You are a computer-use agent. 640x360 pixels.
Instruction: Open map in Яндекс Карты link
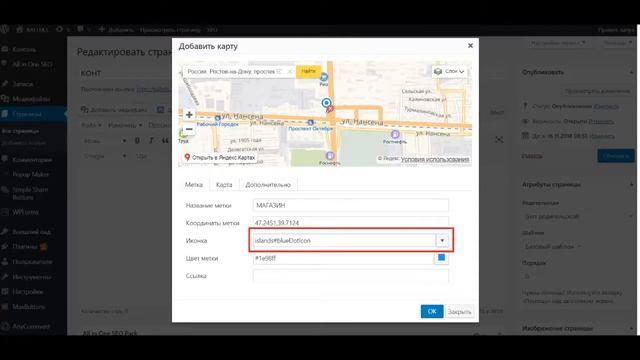(220, 157)
